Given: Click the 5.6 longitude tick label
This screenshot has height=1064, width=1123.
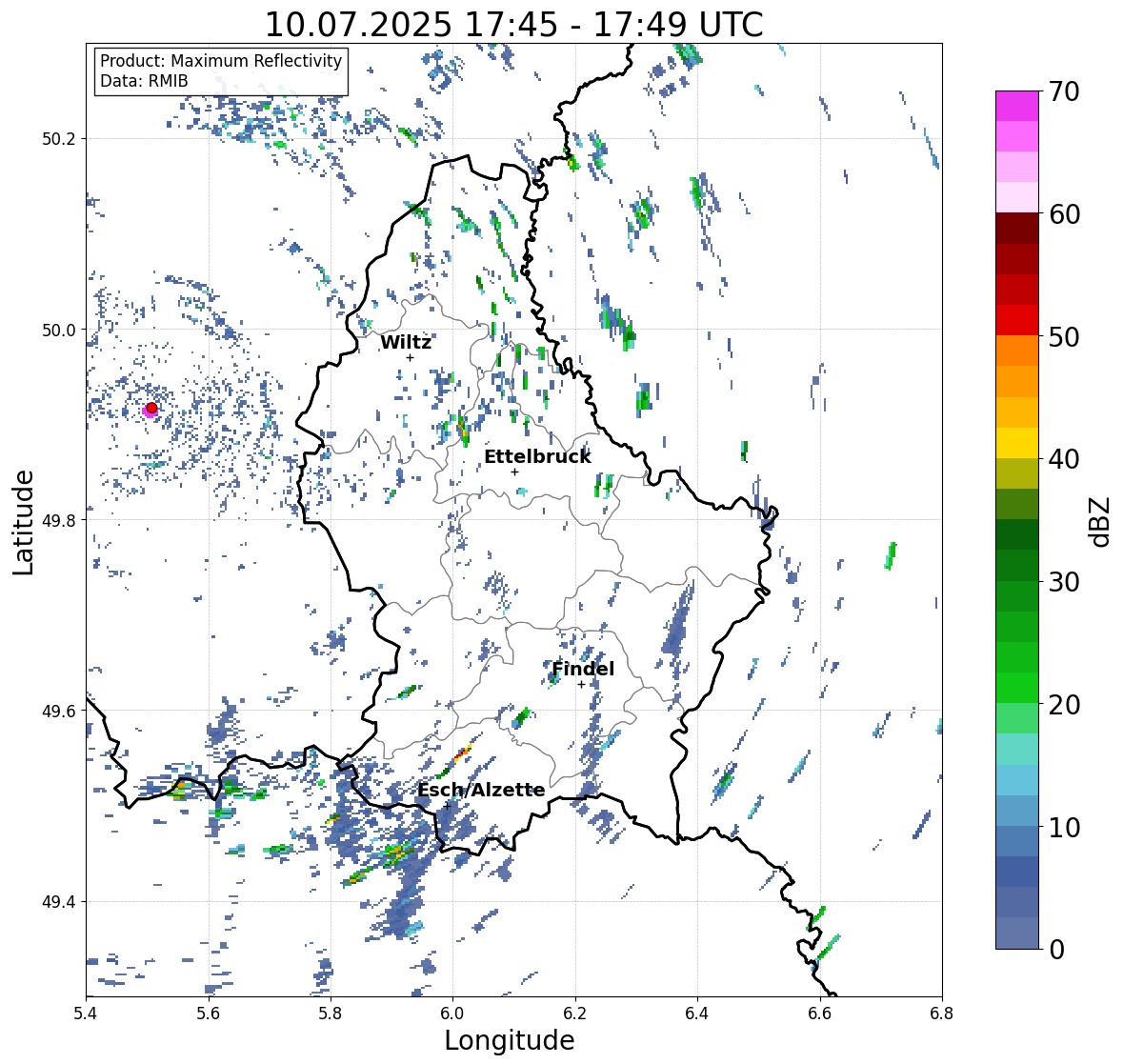Looking at the screenshot, I should tap(209, 1014).
